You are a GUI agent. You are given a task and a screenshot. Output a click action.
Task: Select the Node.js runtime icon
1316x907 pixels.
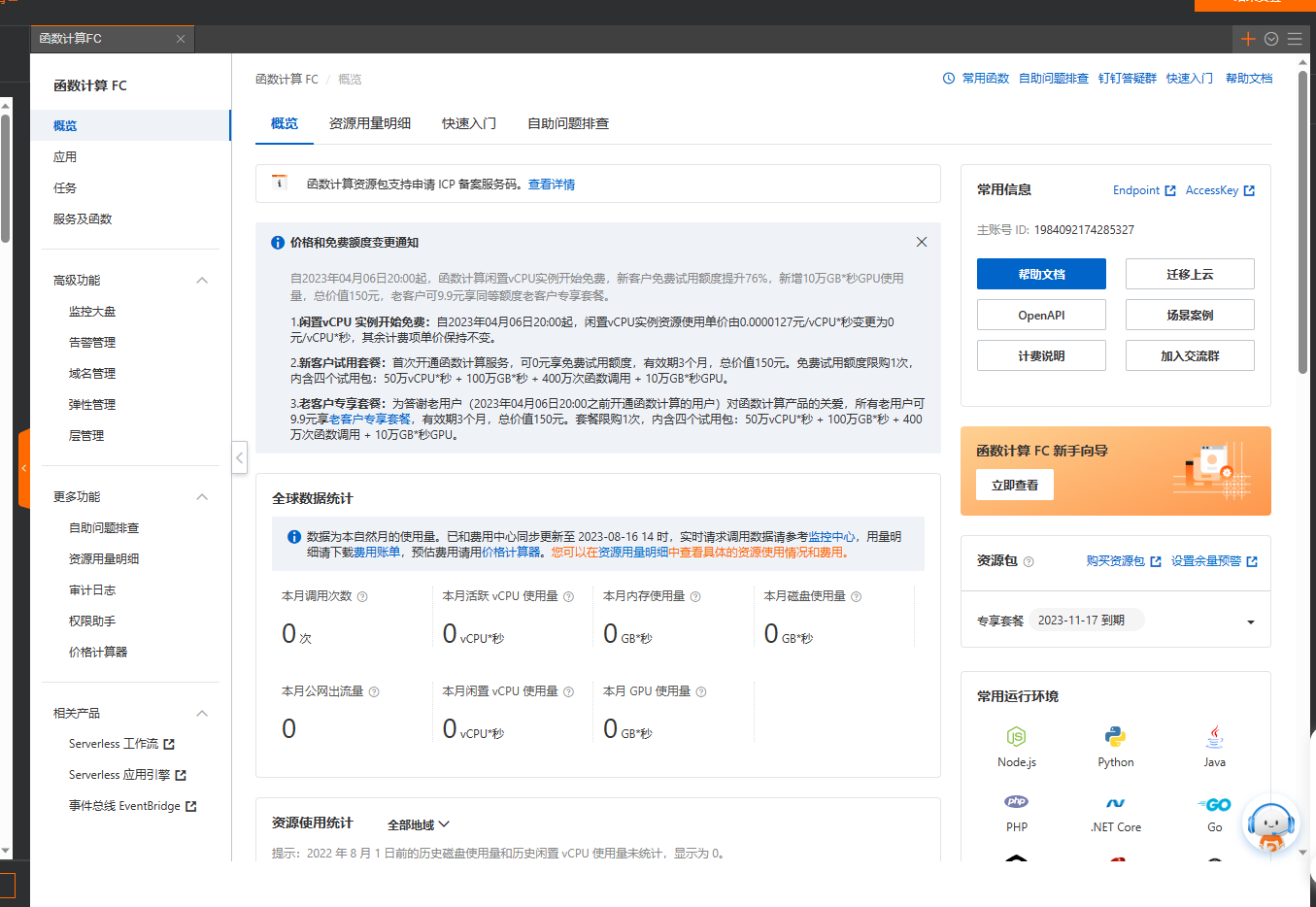pyautogui.click(x=1016, y=736)
